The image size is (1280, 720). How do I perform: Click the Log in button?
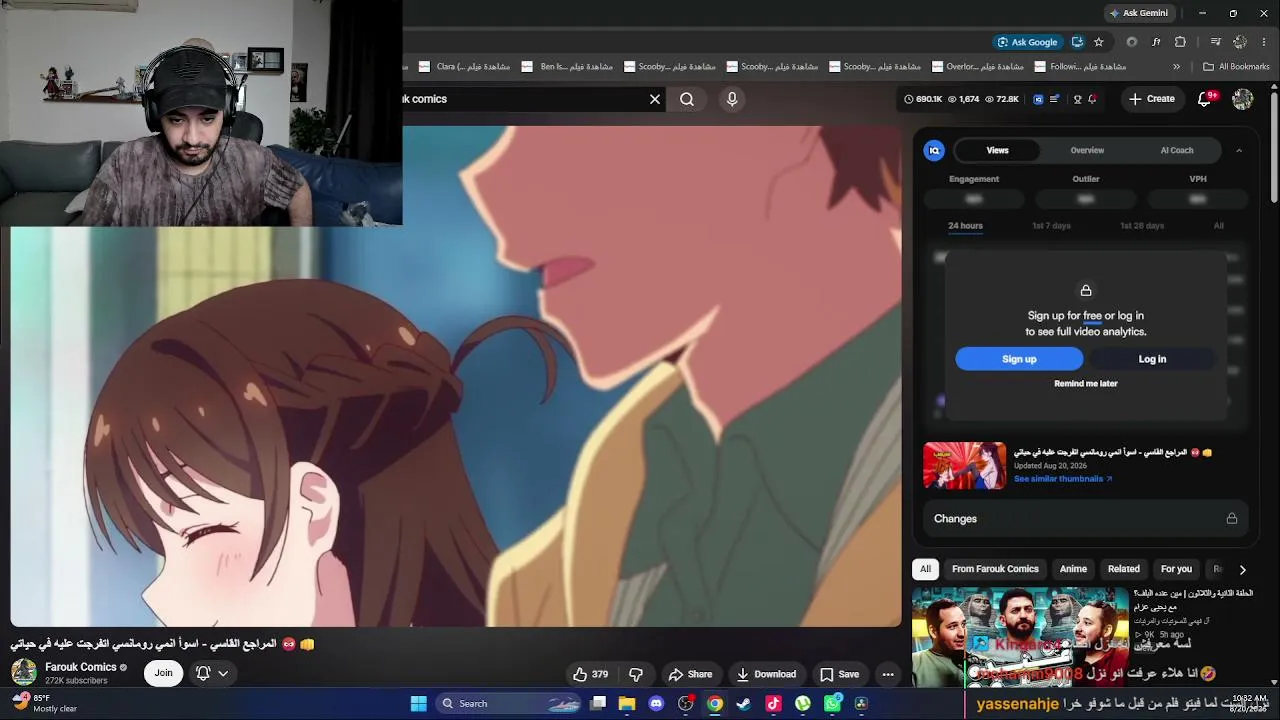[1152, 359]
